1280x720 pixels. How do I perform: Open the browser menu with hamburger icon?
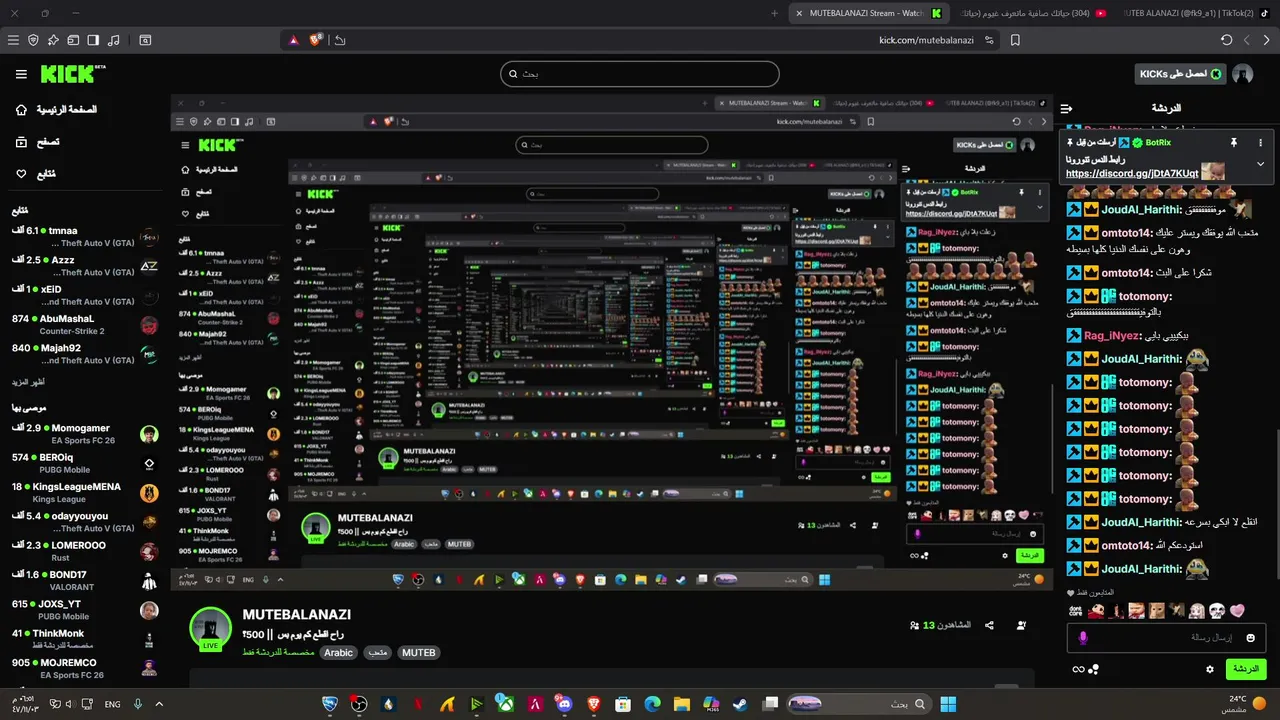pos(13,40)
